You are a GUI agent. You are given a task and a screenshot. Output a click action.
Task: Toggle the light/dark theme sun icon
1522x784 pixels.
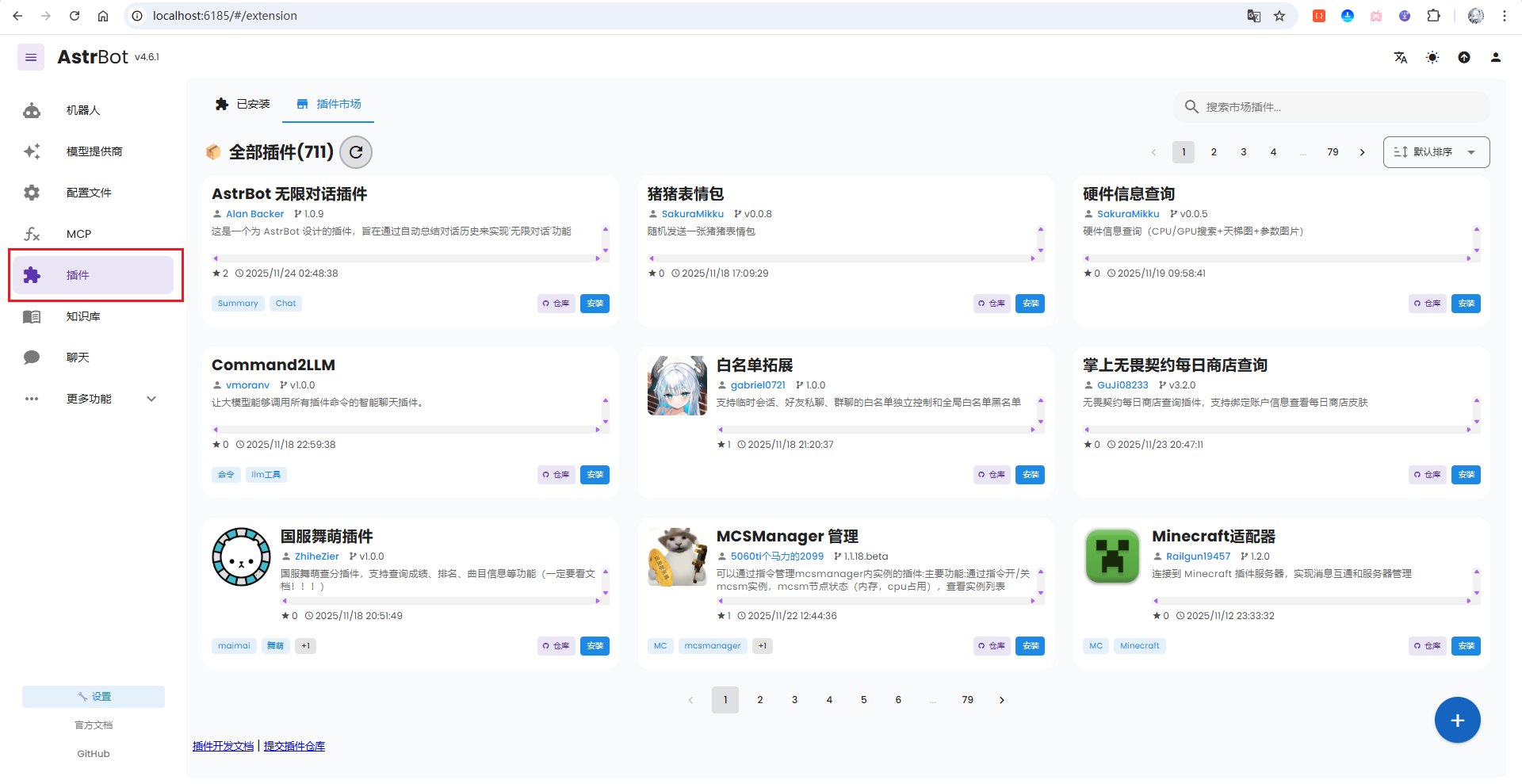tap(1432, 57)
